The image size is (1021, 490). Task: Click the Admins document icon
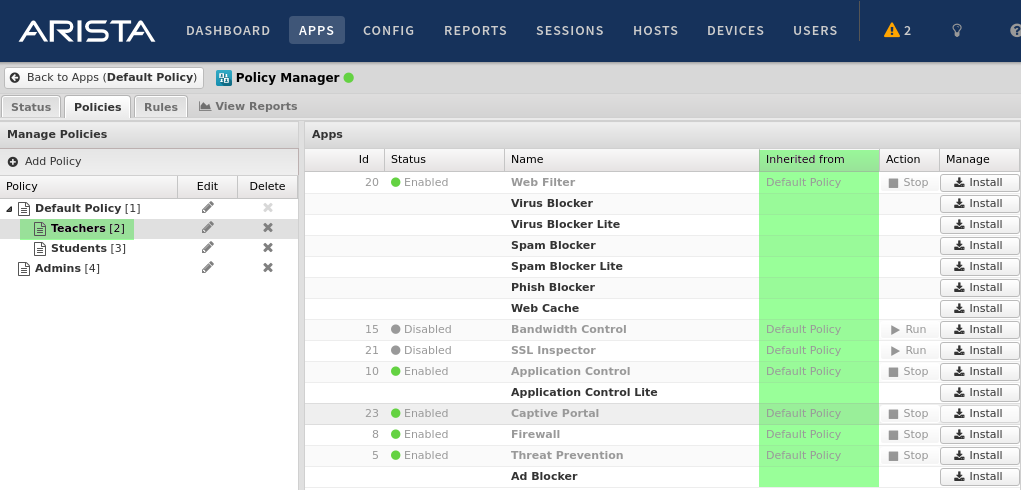tap(24, 269)
